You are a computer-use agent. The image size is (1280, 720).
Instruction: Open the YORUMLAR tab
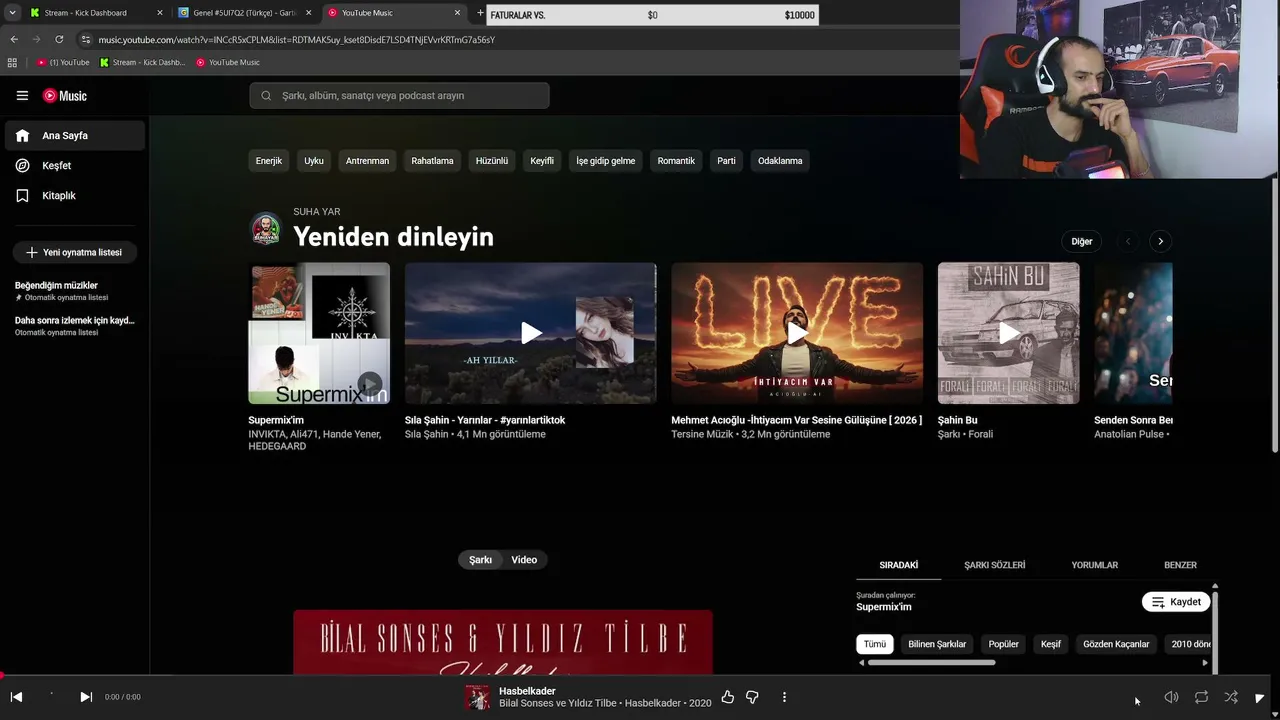[x=1095, y=565]
